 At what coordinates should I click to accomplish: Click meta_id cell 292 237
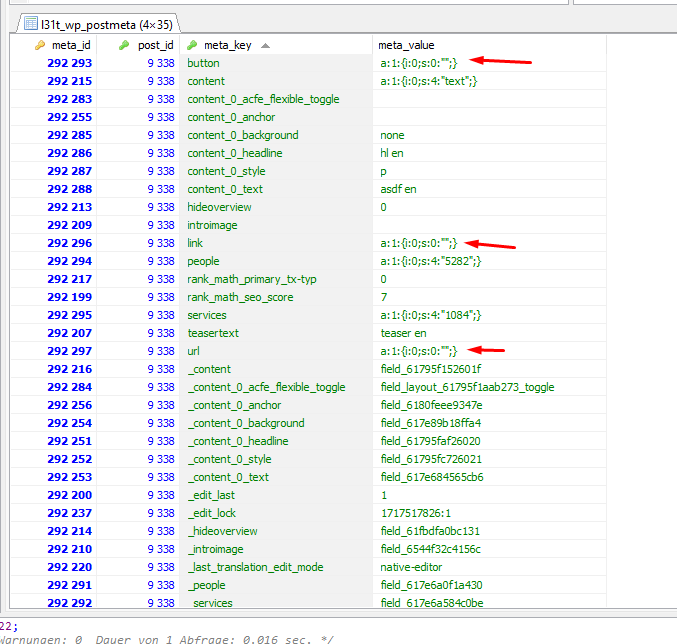(54, 513)
